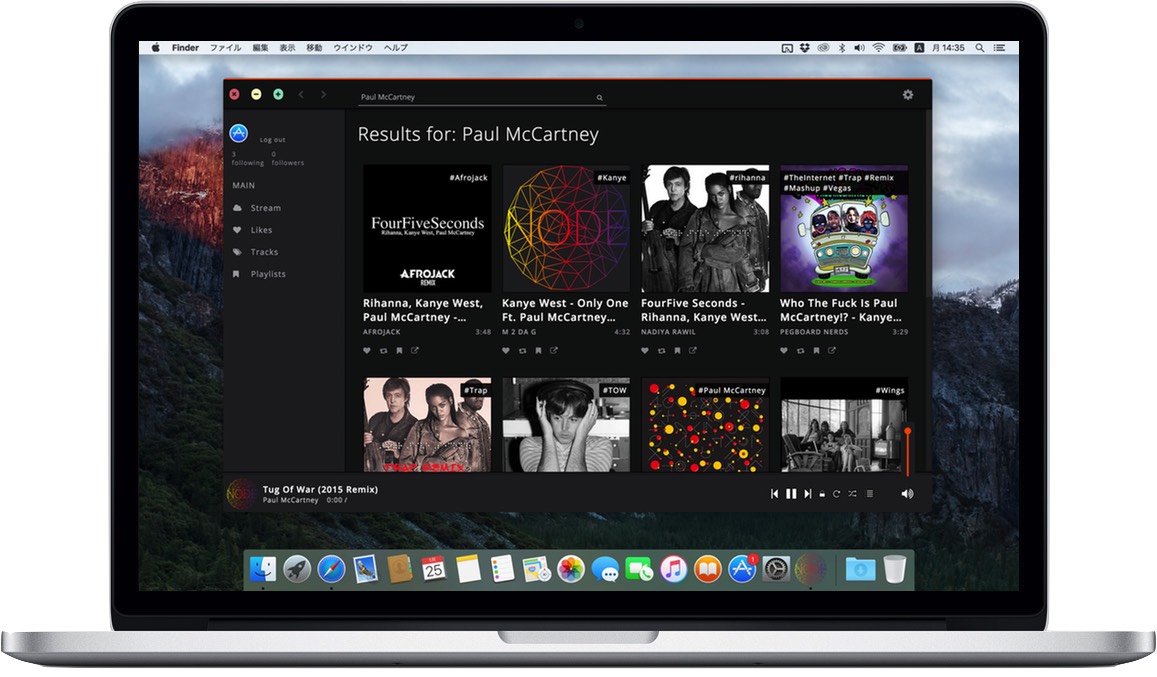
Task: Open Tracks in the sidebar
Action: [x=255, y=252]
